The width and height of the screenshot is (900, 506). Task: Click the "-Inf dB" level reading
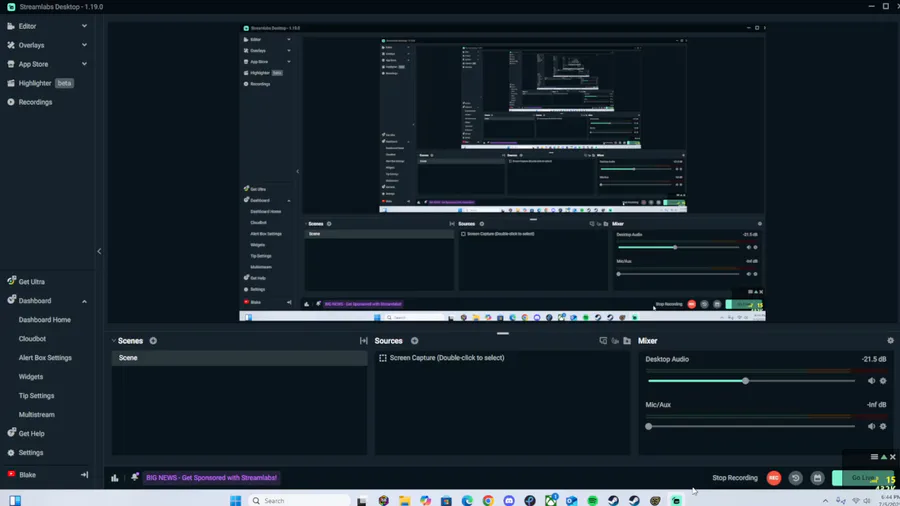876,404
